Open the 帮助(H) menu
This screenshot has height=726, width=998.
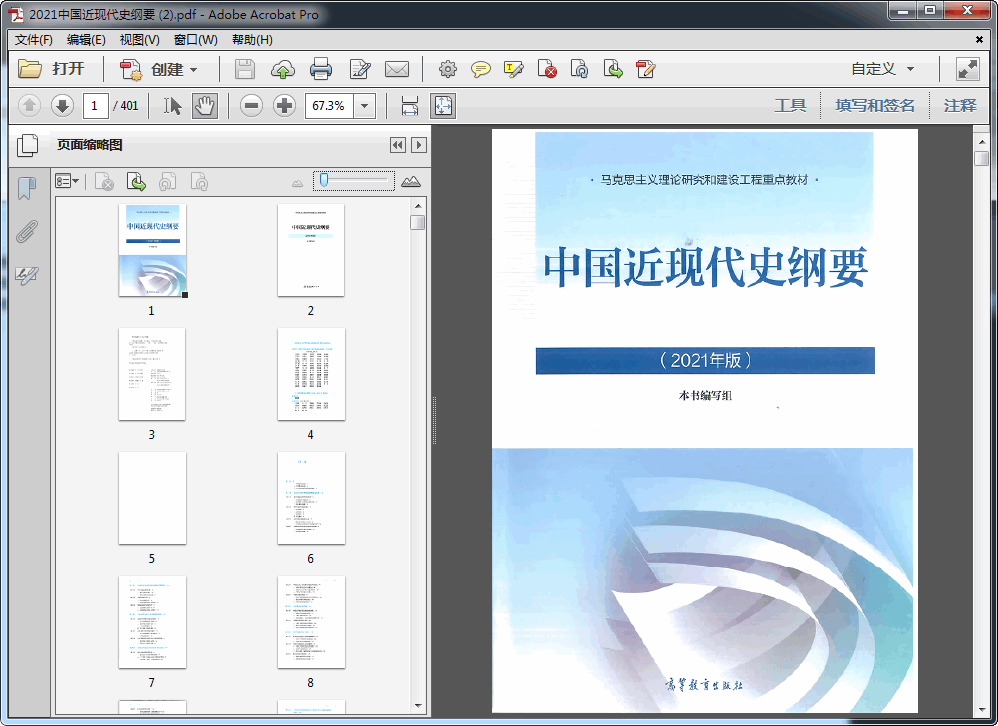pyautogui.click(x=252, y=40)
